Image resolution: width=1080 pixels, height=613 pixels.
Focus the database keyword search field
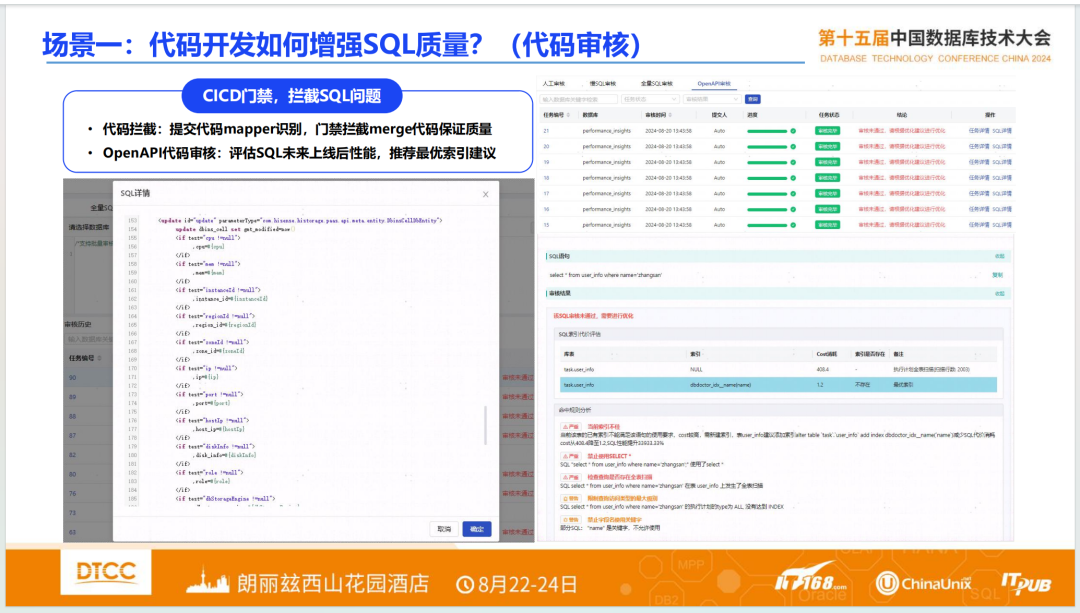point(579,99)
